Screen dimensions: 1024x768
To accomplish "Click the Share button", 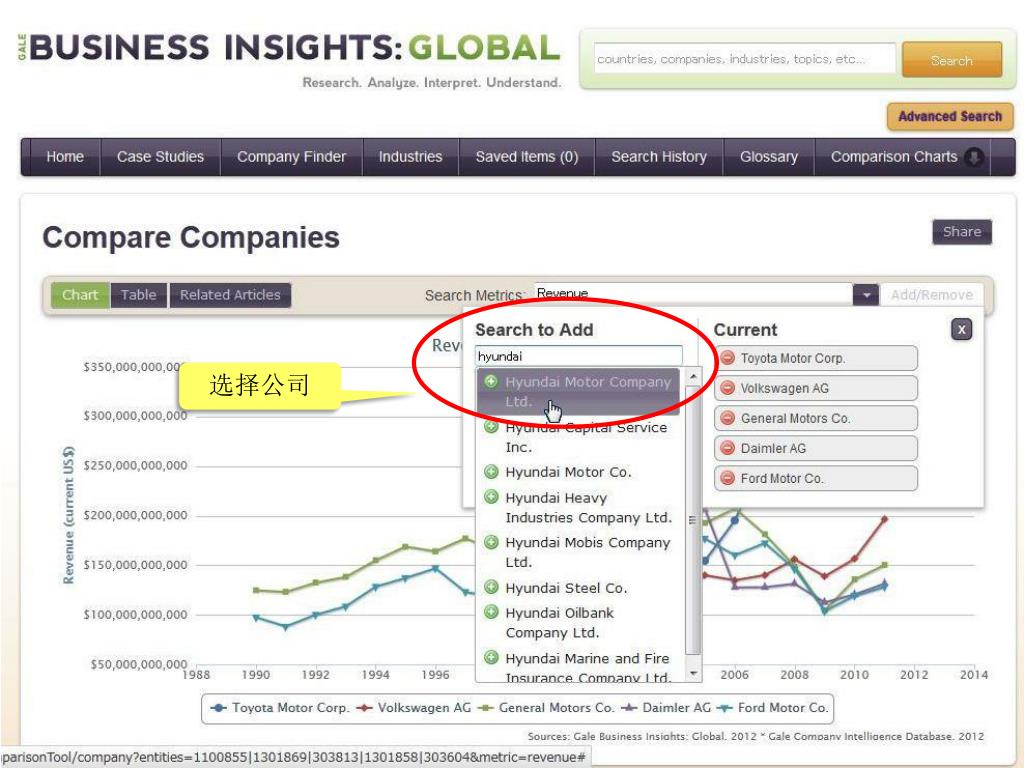I will (961, 232).
